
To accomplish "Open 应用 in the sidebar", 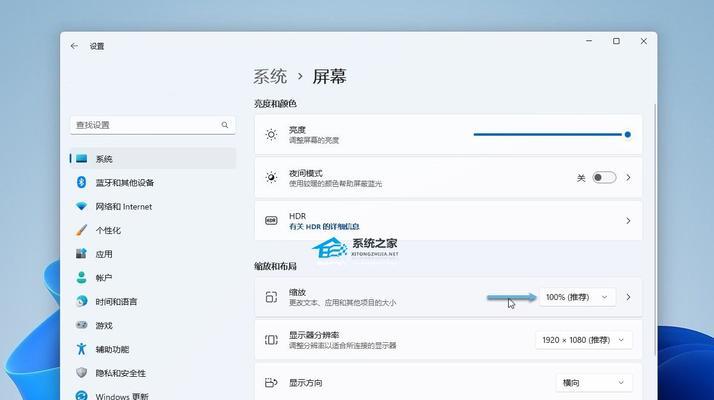I will pyautogui.click(x=153, y=254).
